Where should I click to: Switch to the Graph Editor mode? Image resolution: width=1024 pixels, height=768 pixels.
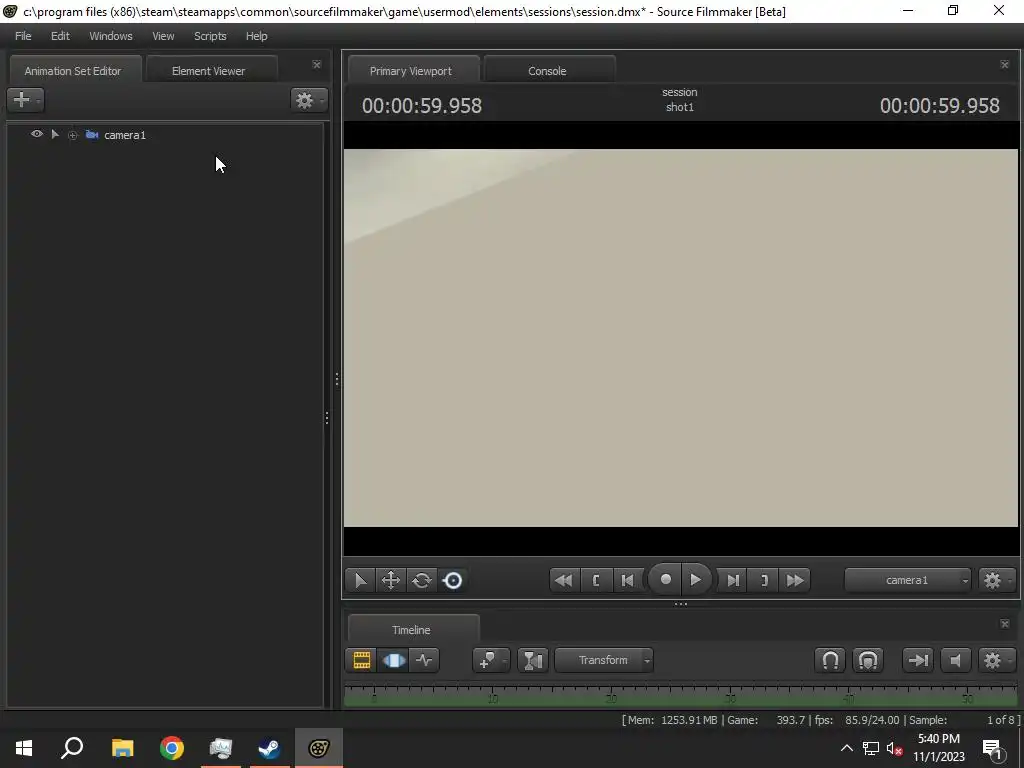click(x=424, y=660)
